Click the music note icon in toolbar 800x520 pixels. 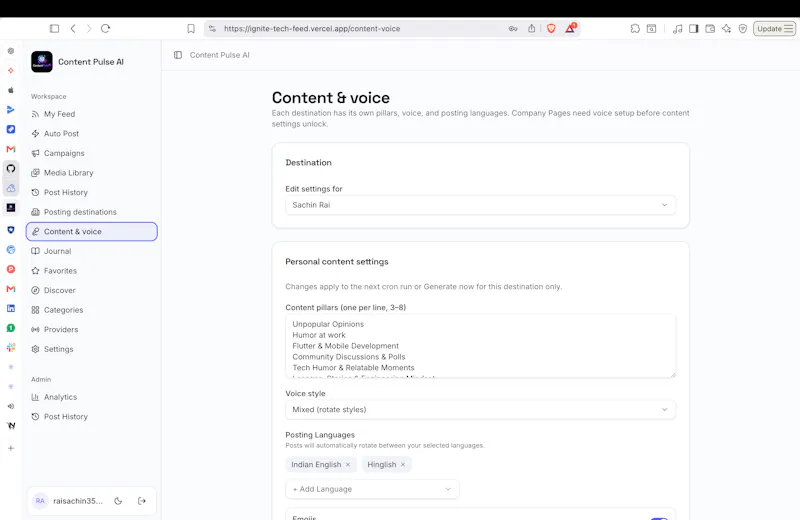(678, 29)
